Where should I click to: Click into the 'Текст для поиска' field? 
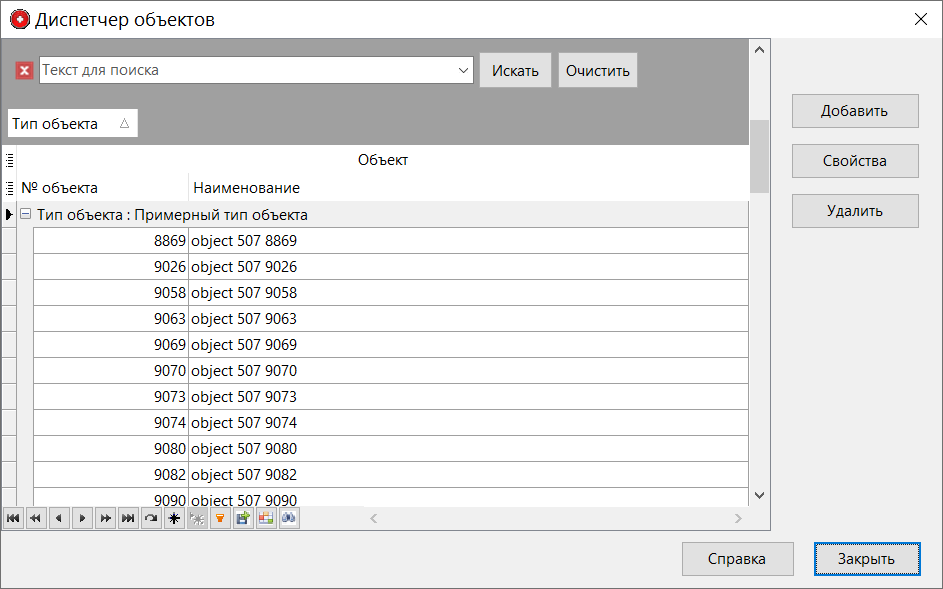tap(245, 70)
